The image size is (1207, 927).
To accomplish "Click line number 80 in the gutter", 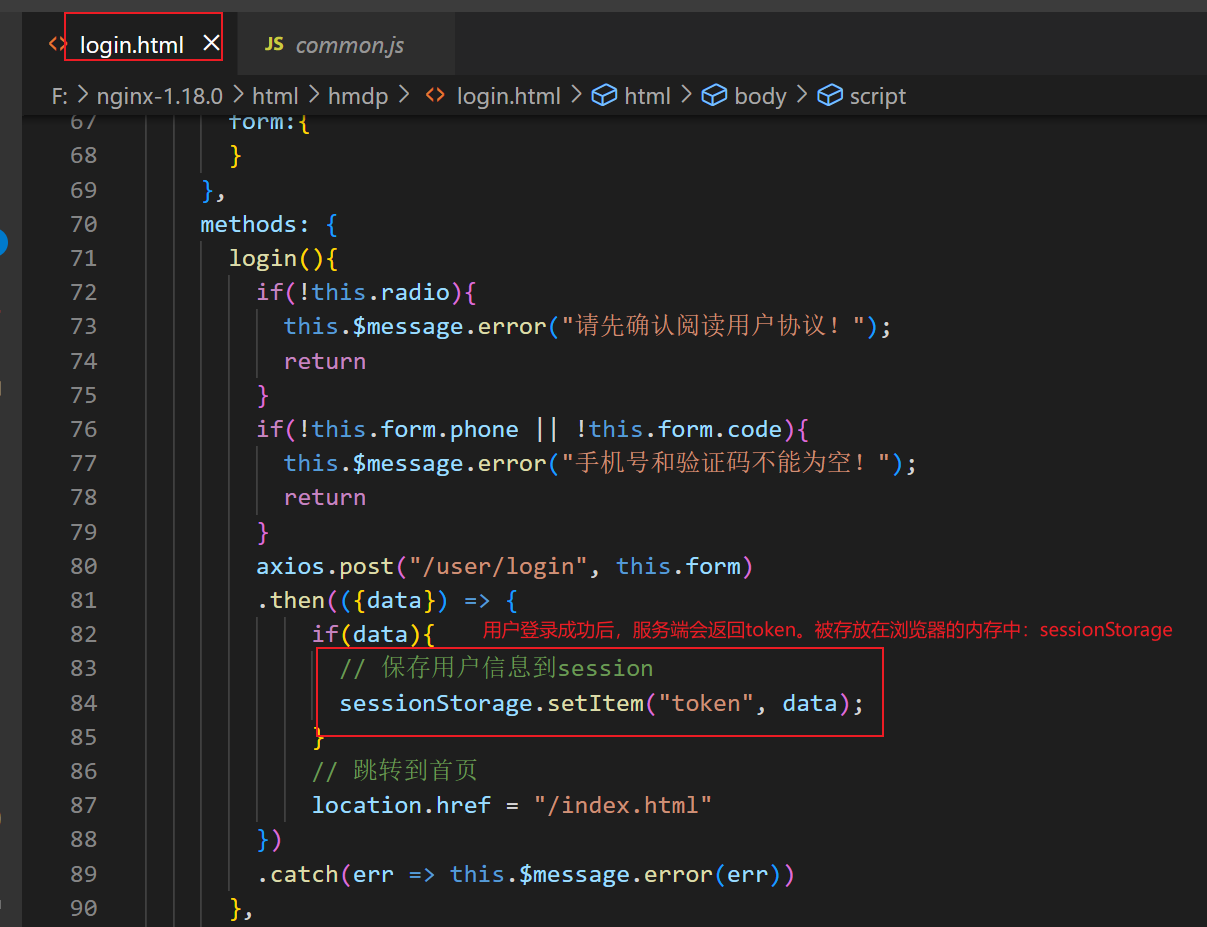I will coord(84,566).
